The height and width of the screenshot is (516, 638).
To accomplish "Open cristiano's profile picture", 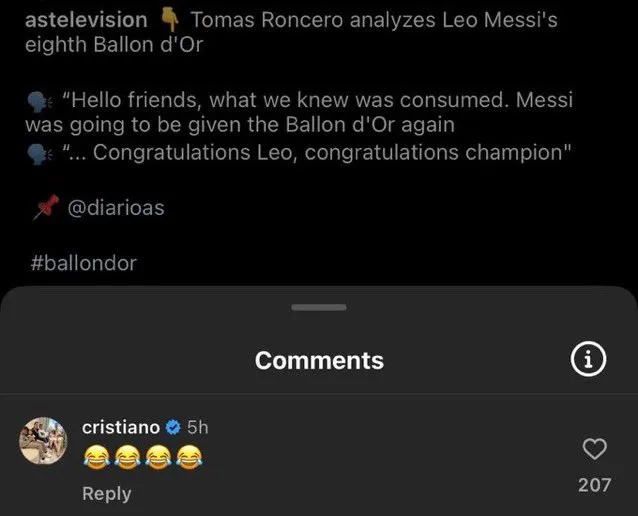I will point(43,441).
